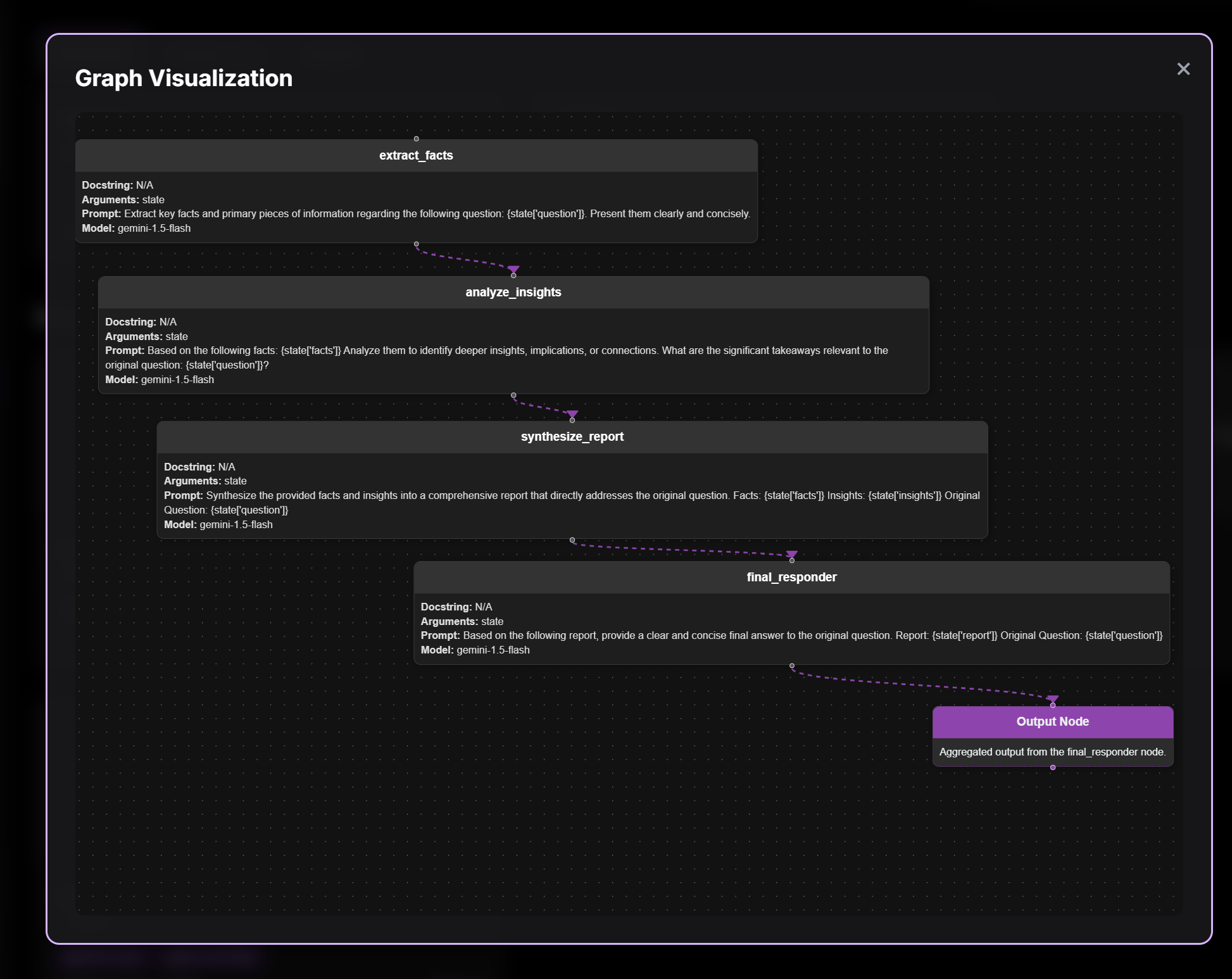Click Output Node aggregated output description
Screen dimensions: 1232x979
[x=1052, y=752]
